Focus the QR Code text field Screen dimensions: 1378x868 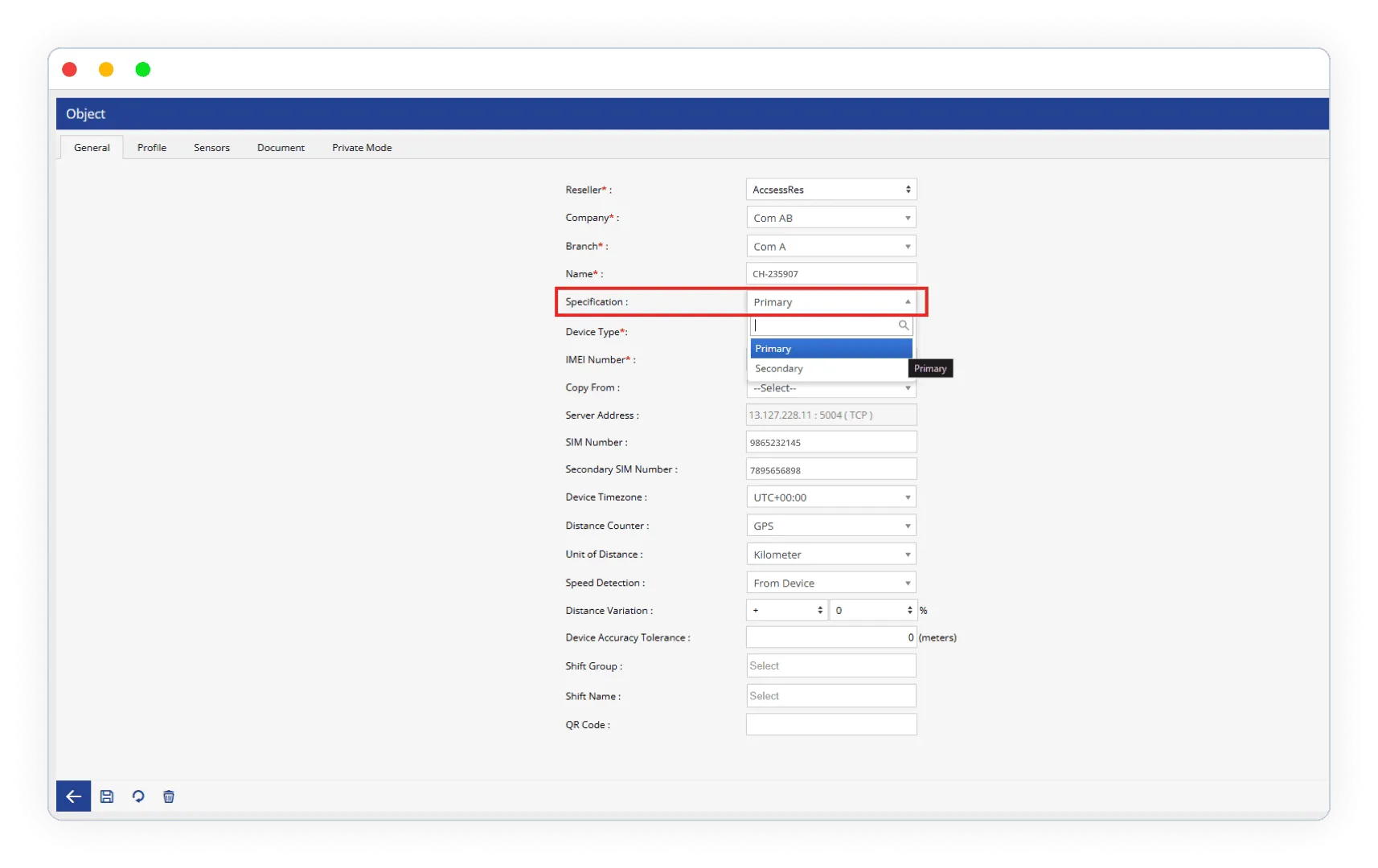(830, 725)
